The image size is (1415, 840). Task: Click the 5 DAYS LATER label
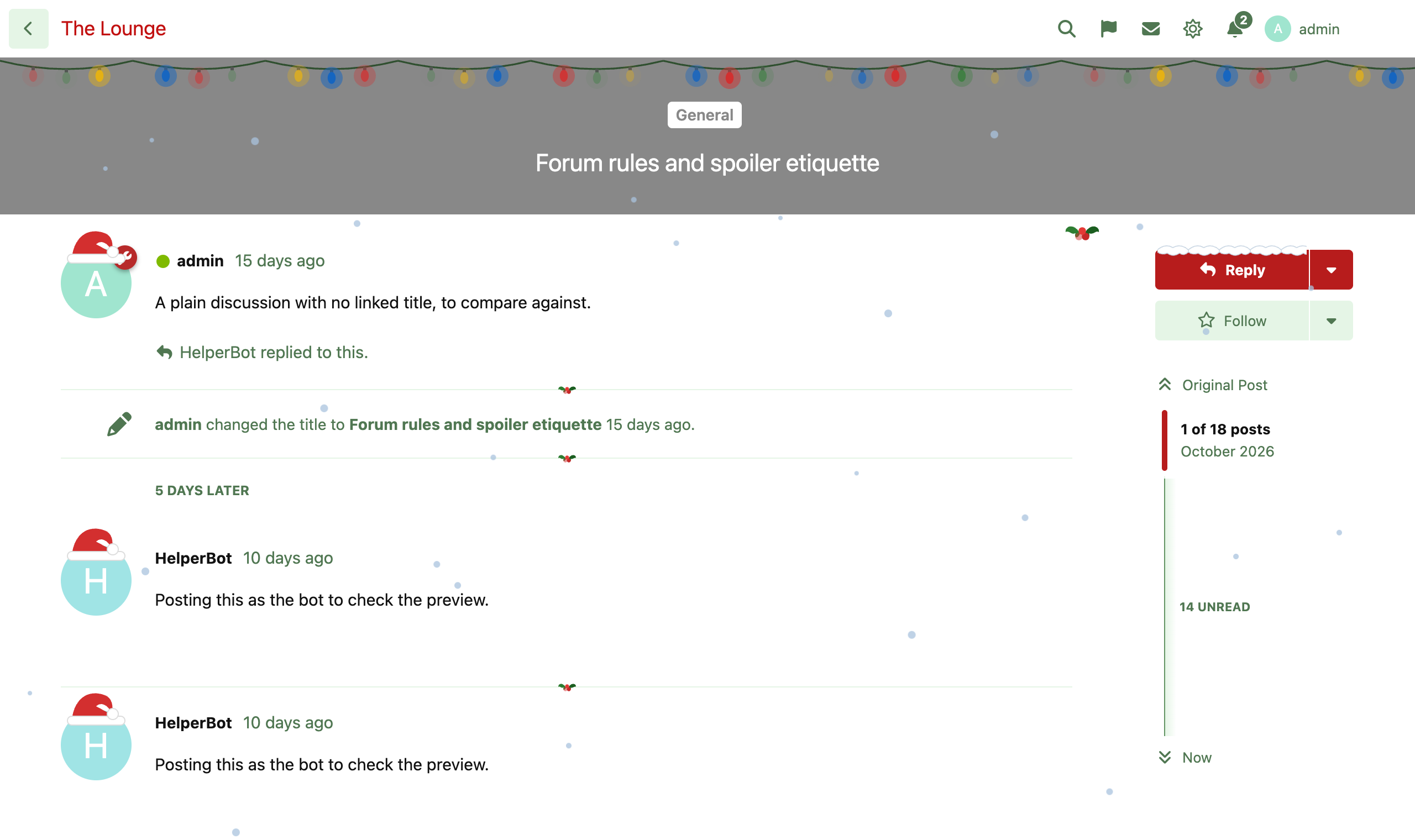pos(202,490)
